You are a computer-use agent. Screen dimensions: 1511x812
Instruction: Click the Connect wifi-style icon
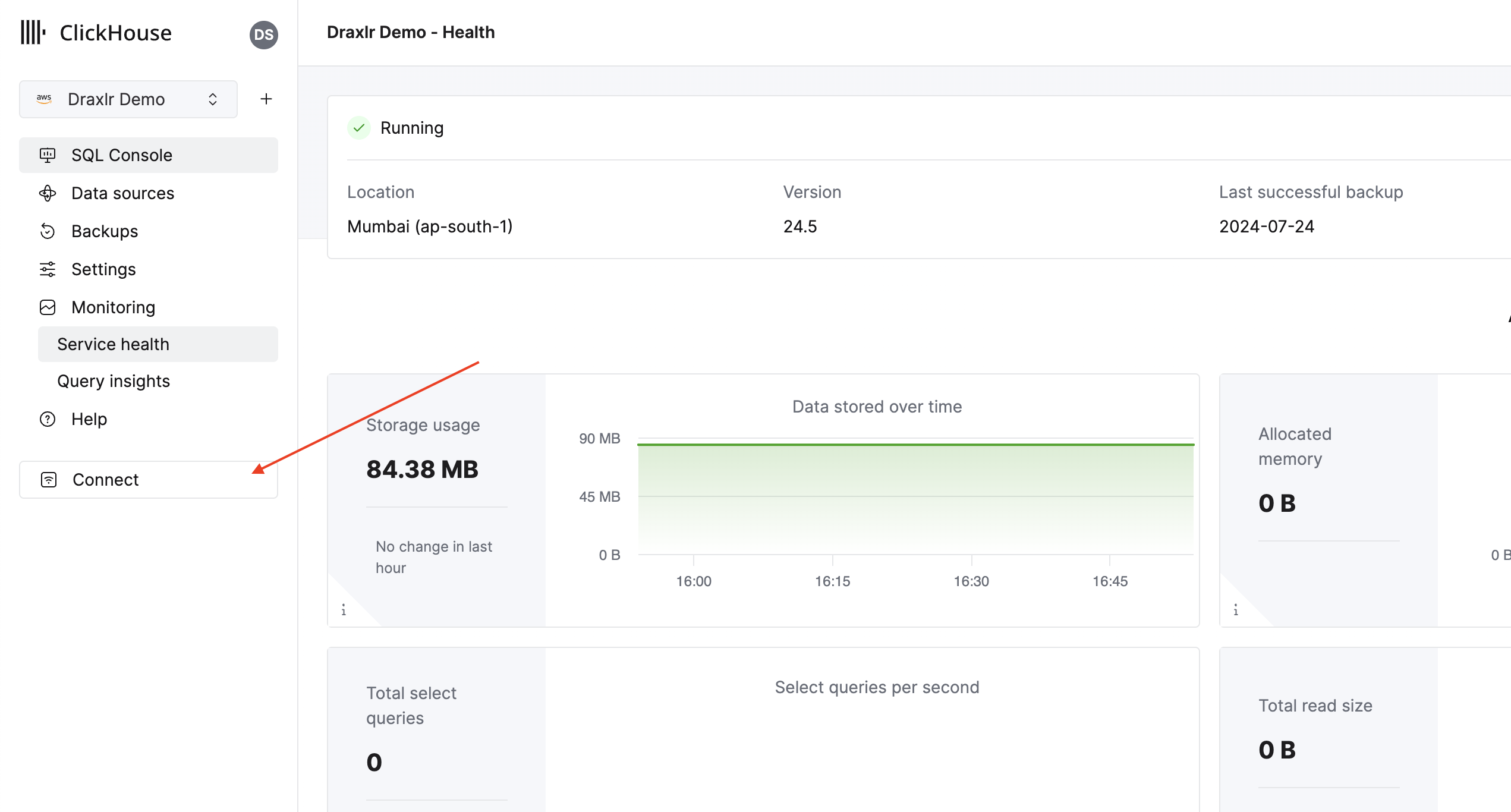(49, 480)
